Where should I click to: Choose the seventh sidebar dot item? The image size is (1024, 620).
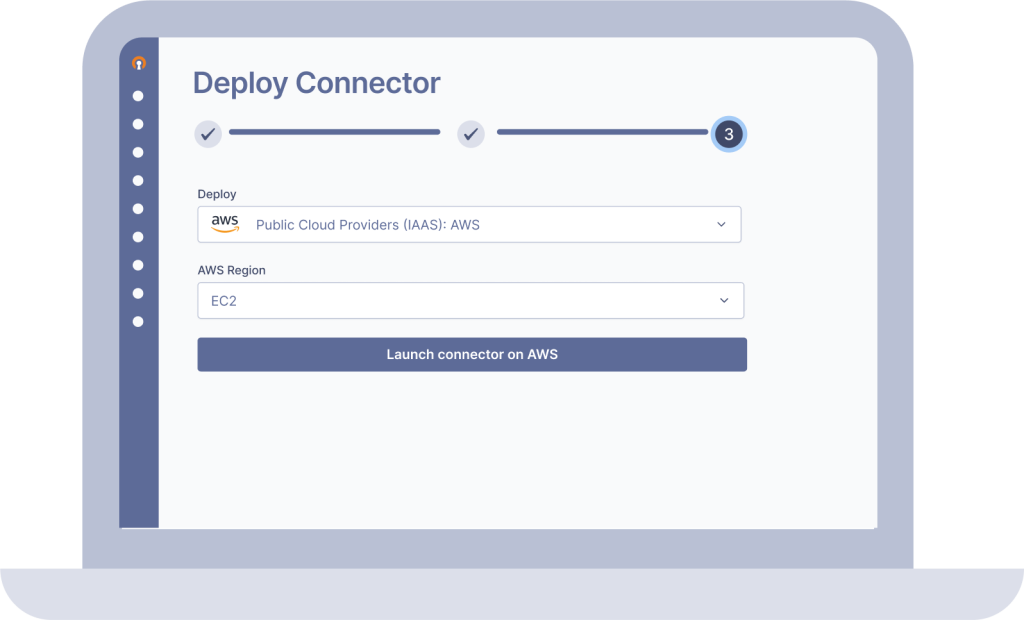(x=138, y=265)
